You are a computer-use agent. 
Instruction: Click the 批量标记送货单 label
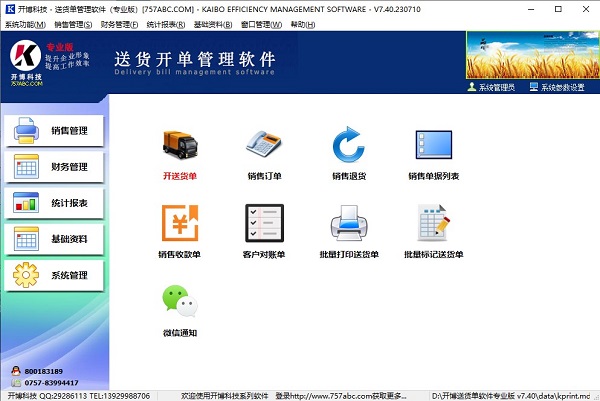click(434, 254)
